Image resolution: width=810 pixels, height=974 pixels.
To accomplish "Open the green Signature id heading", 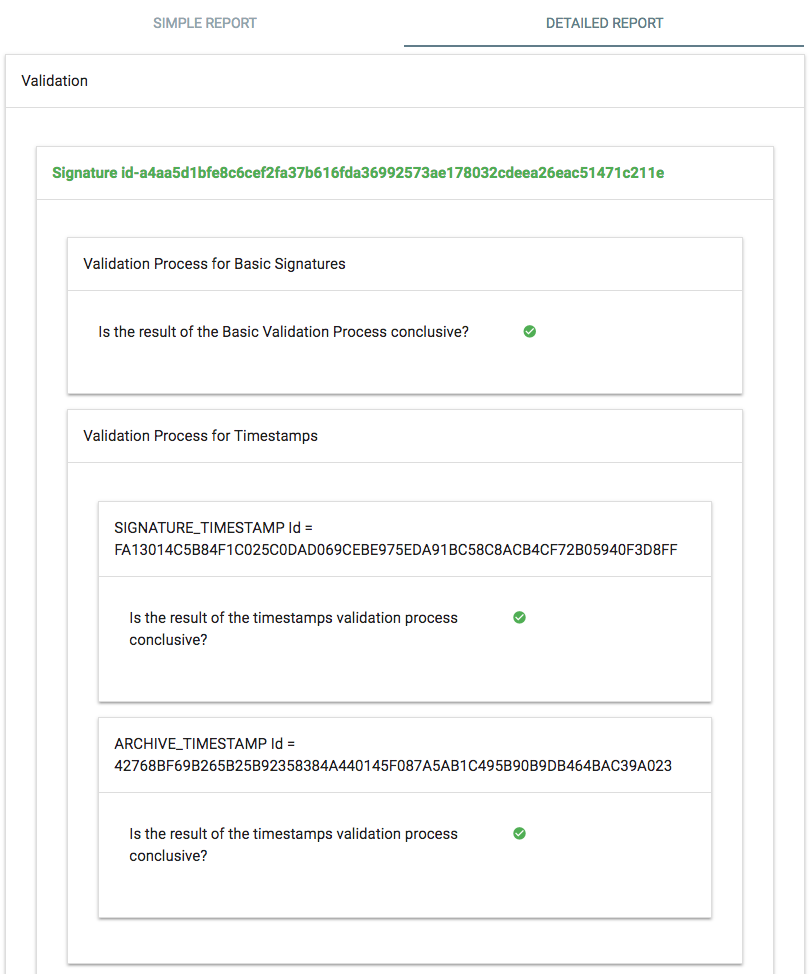I will (358, 173).
